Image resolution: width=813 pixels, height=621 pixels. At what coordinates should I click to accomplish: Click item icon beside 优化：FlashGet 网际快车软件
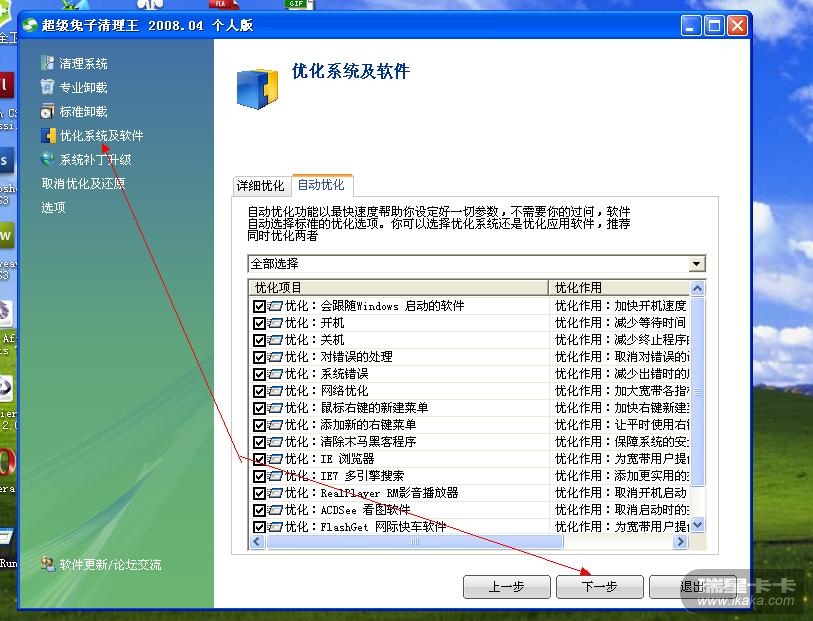coord(275,527)
